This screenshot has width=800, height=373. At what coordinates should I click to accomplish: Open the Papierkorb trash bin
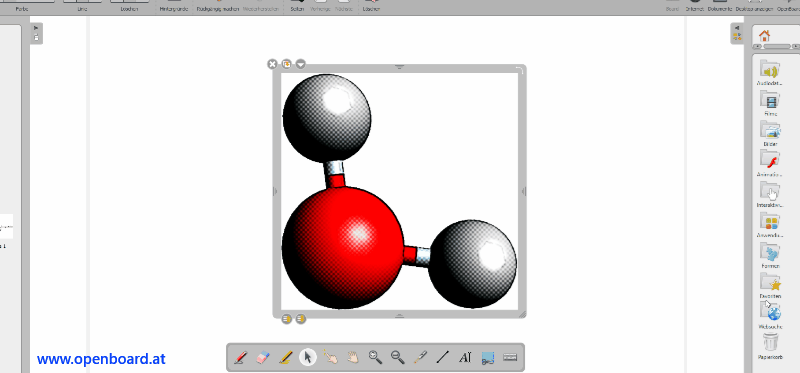770,346
